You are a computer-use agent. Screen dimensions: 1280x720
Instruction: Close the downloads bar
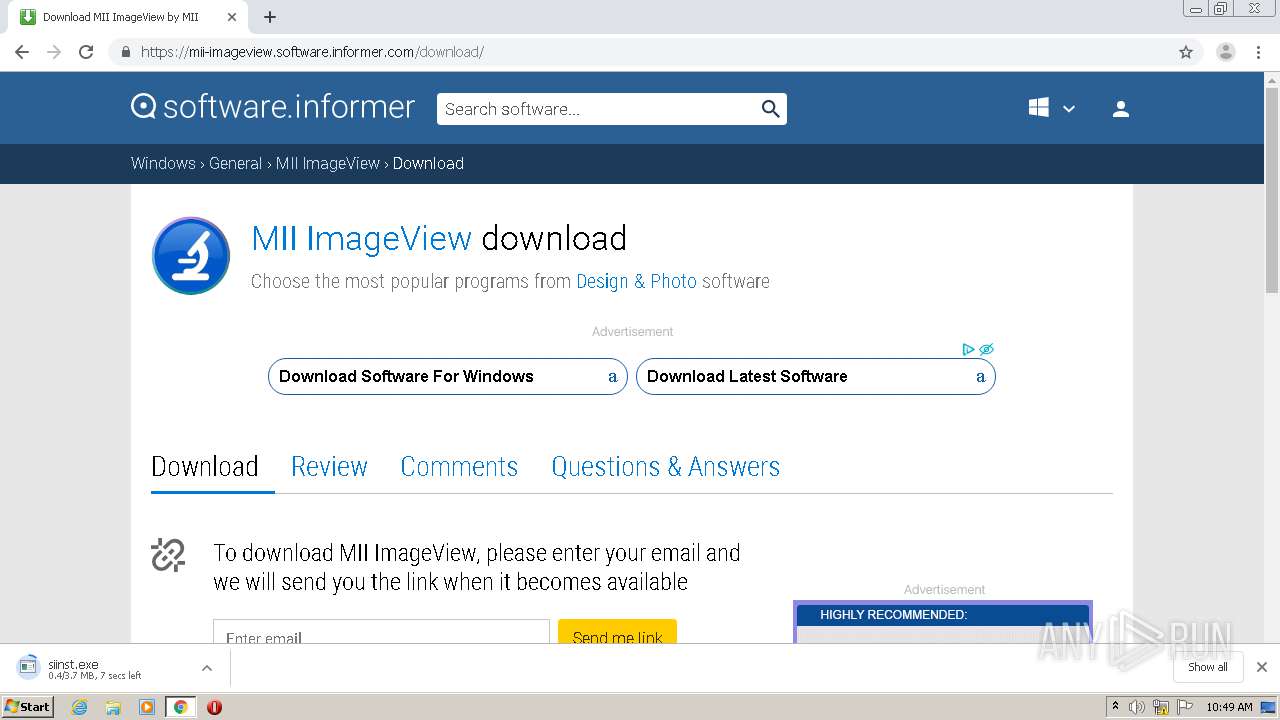tap(1261, 667)
